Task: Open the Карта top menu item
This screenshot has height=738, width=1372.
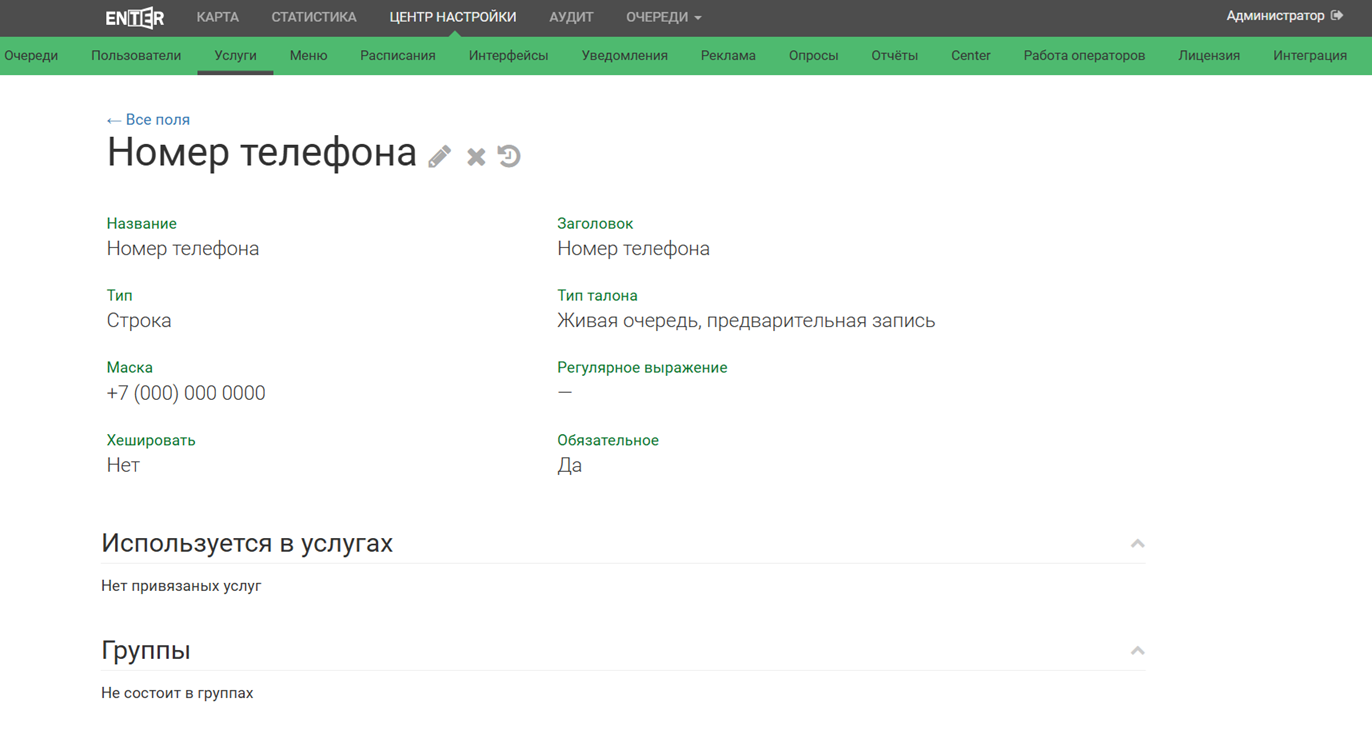Action: (x=217, y=17)
